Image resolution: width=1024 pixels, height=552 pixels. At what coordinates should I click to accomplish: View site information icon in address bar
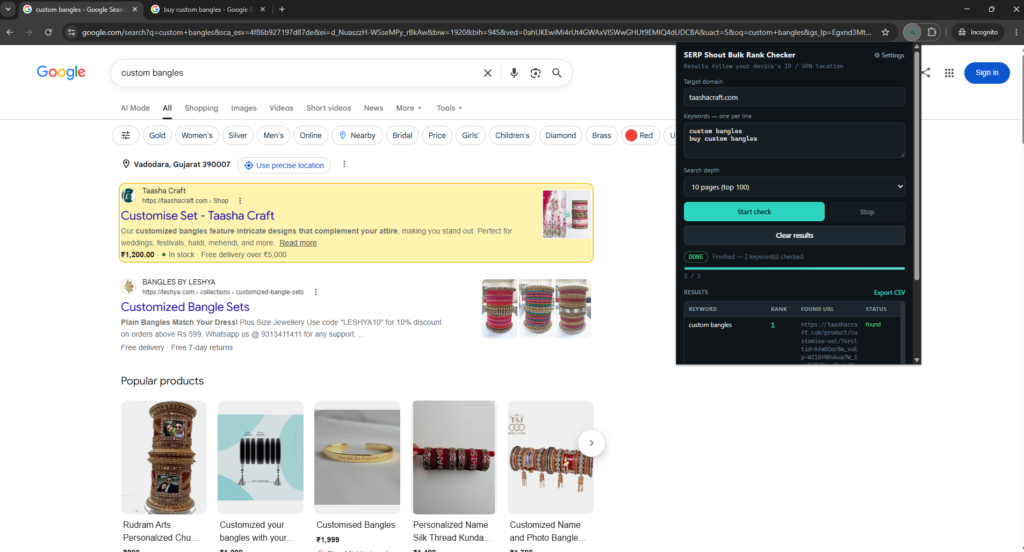coord(71,32)
